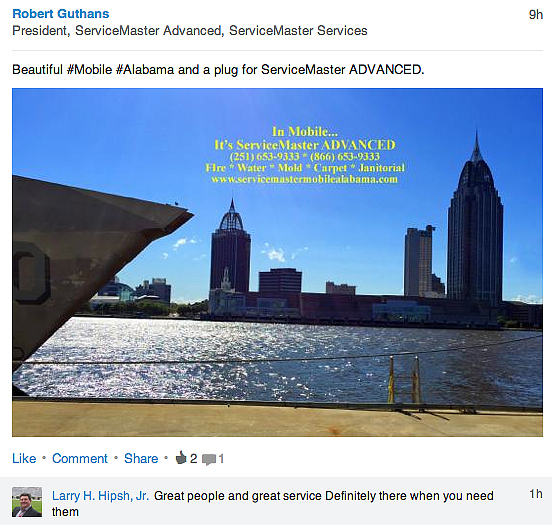Click the servicemastermobilealabama.com text in image

[305, 179]
